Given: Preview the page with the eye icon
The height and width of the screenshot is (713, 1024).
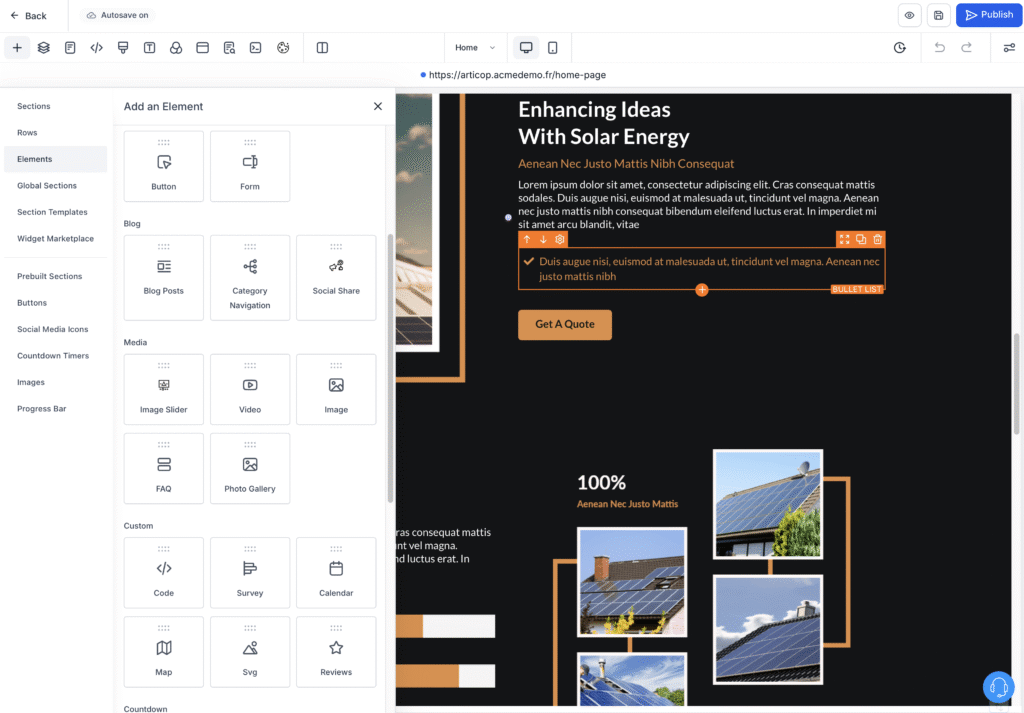Looking at the screenshot, I should 909,15.
